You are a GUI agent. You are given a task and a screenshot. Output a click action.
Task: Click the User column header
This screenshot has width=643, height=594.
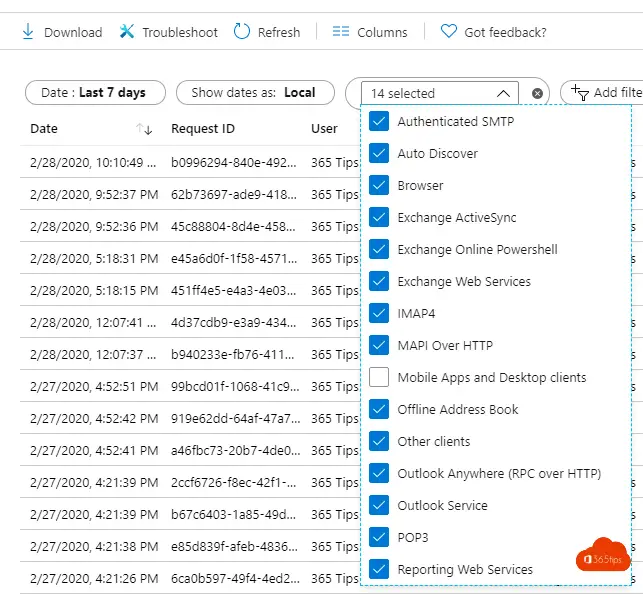[x=324, y=129]
